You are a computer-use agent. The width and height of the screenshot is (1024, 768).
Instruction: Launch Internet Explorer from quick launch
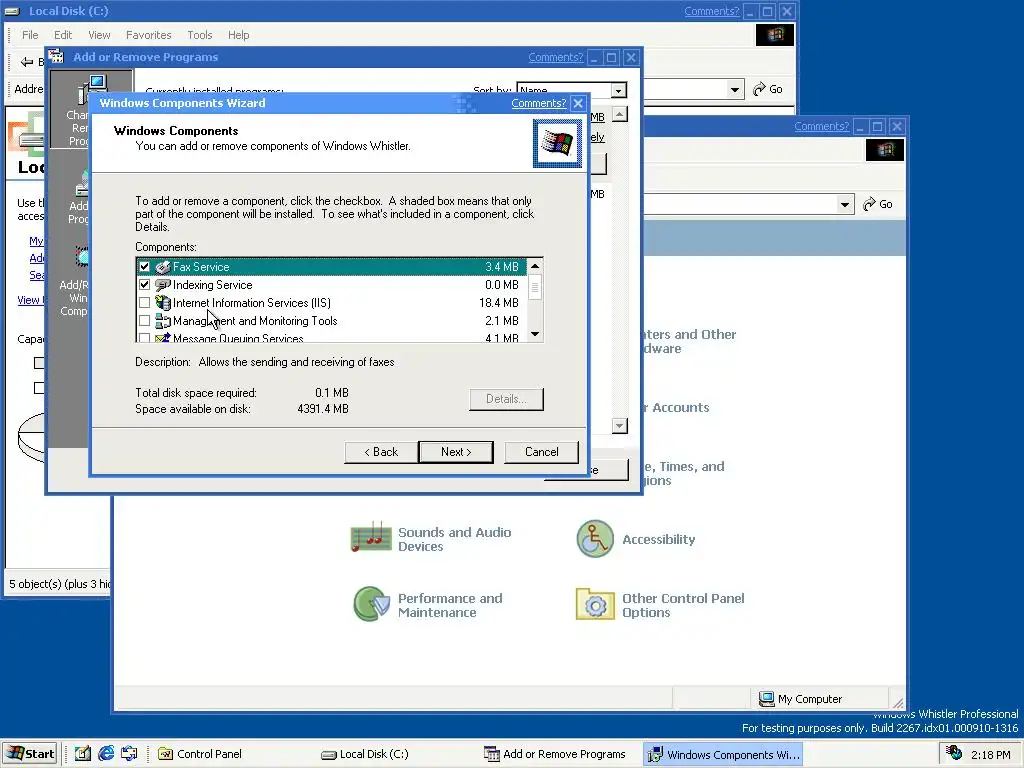point(106,754)
